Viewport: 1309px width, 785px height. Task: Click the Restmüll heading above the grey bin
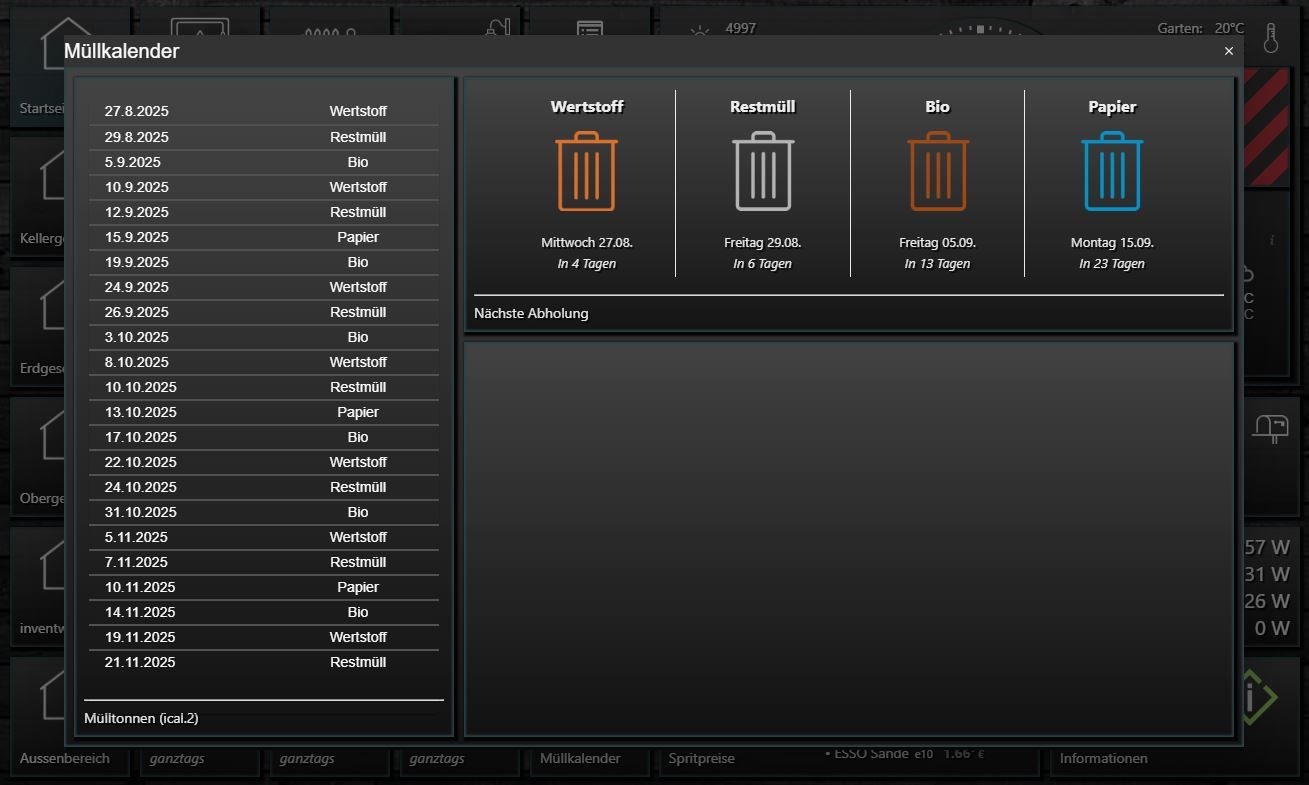pyautogui.click(x=763, y=107)
